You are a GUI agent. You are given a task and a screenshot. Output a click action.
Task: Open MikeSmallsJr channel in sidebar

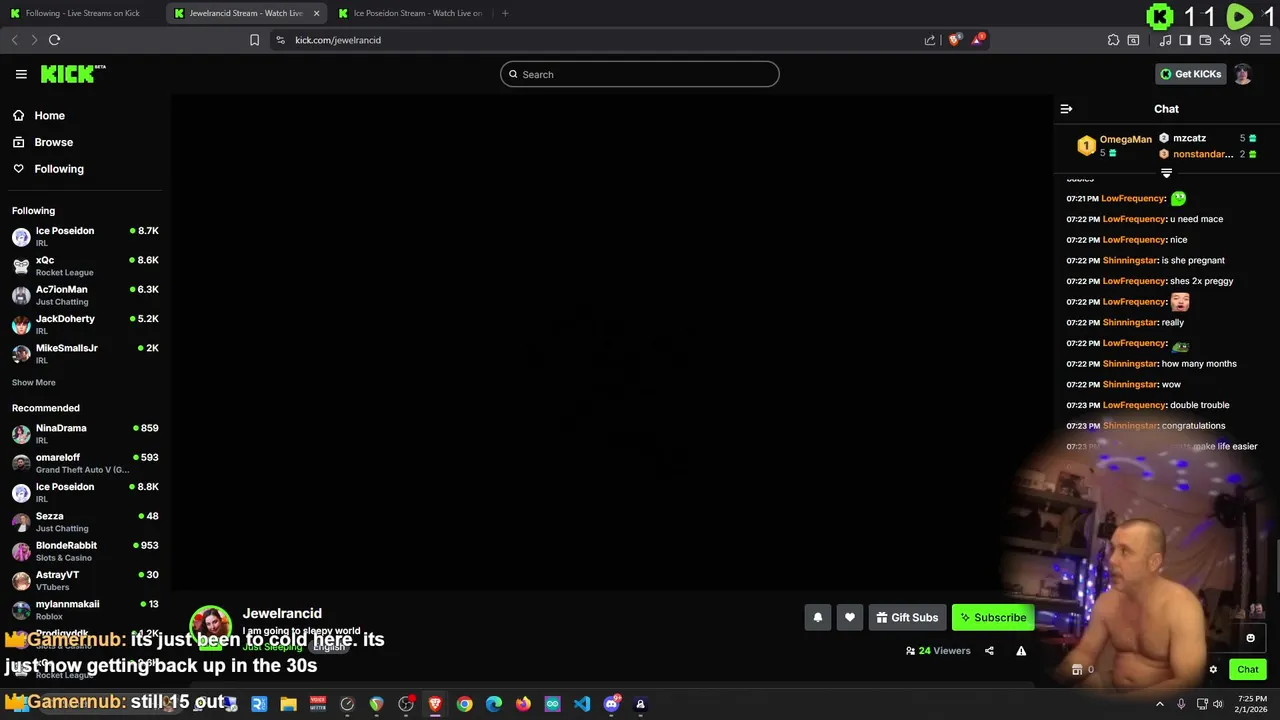85,353
